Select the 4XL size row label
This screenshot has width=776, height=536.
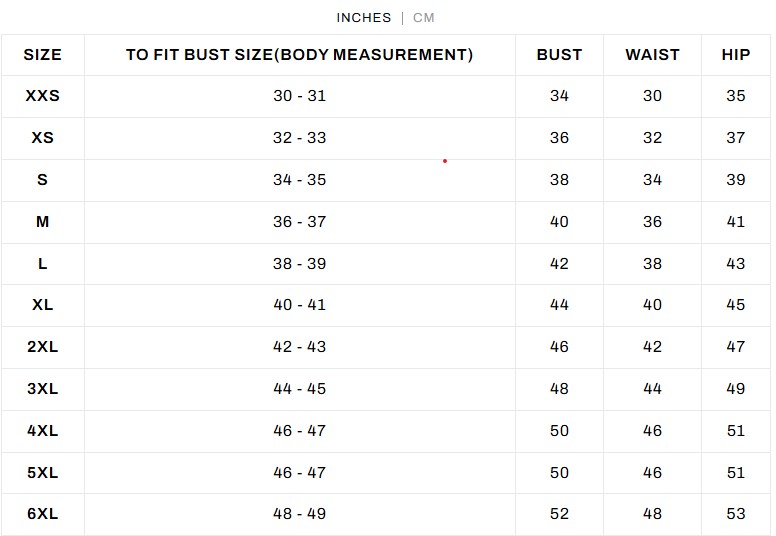point(42,431)
